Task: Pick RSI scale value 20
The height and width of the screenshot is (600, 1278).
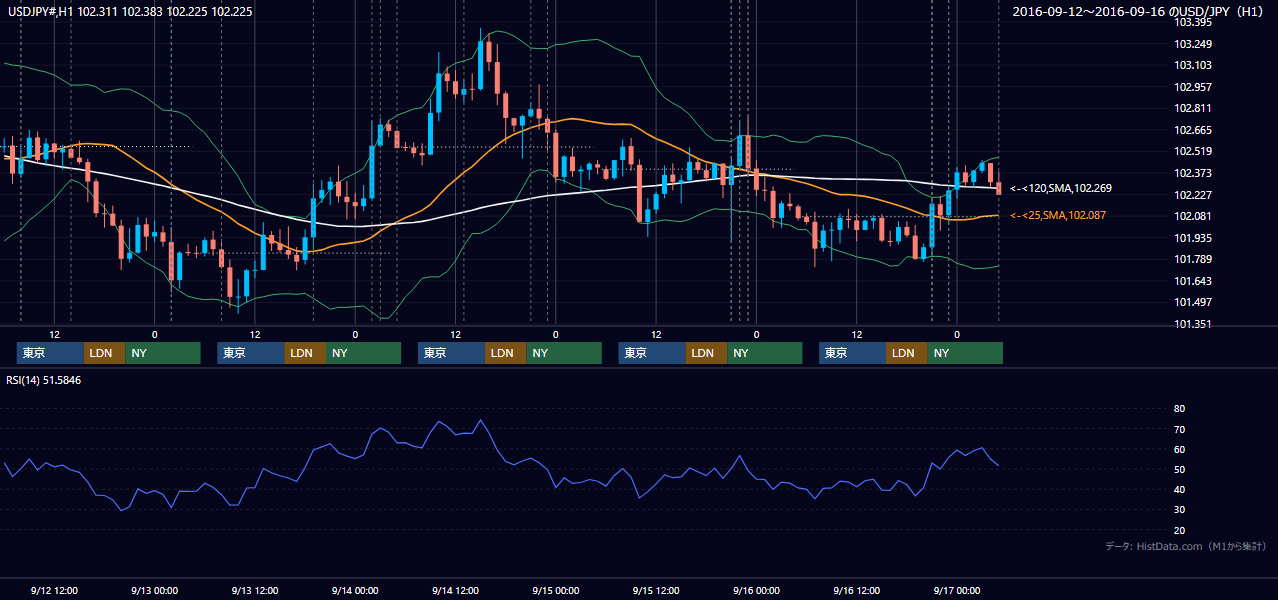Action: pyautogui.click(x=1179, y=530)
